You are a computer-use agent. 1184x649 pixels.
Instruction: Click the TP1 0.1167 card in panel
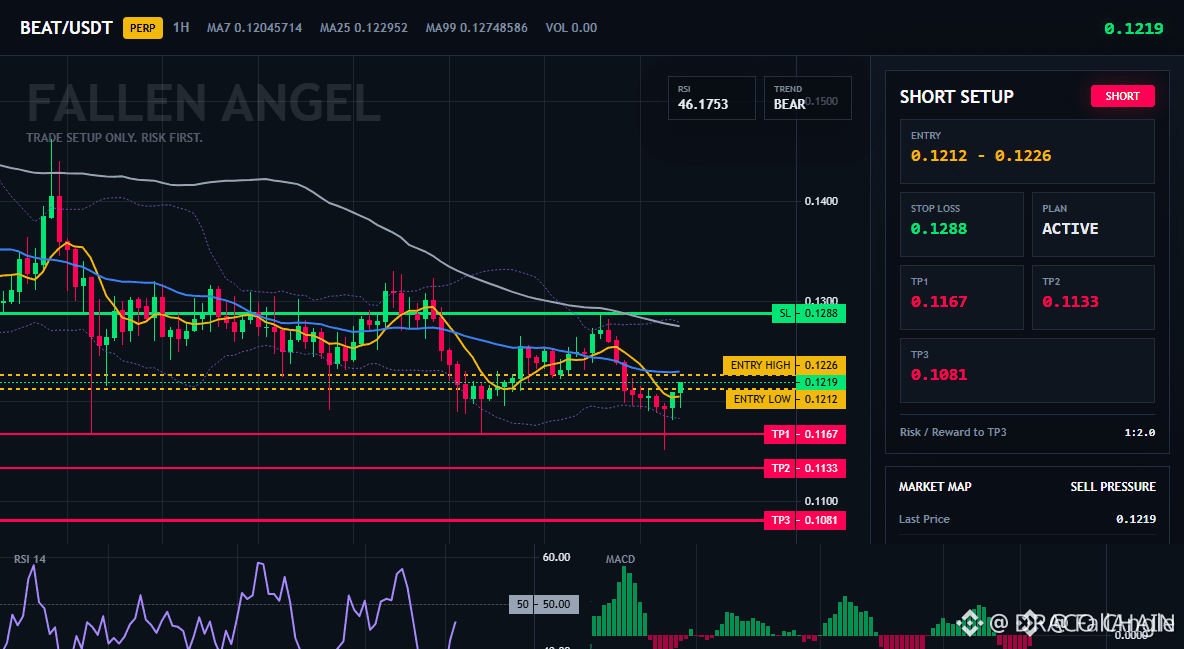[961, 297]
